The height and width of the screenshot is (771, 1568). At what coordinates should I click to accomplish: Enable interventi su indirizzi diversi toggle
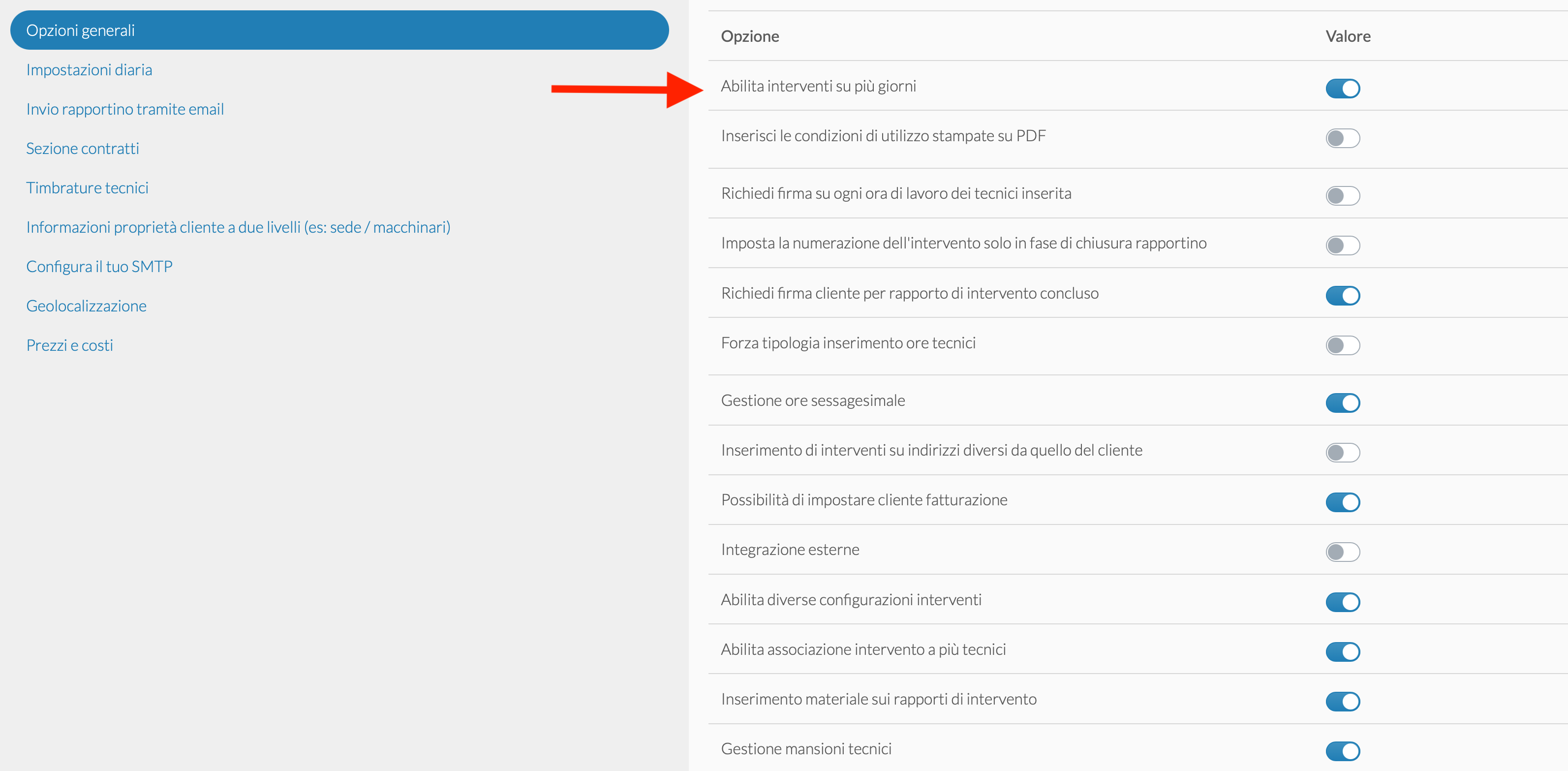[1342, 453]
